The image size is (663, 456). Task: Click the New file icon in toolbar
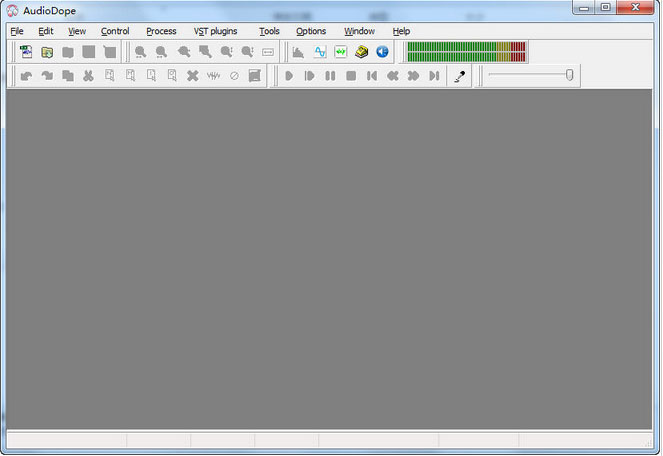point(26,52)
